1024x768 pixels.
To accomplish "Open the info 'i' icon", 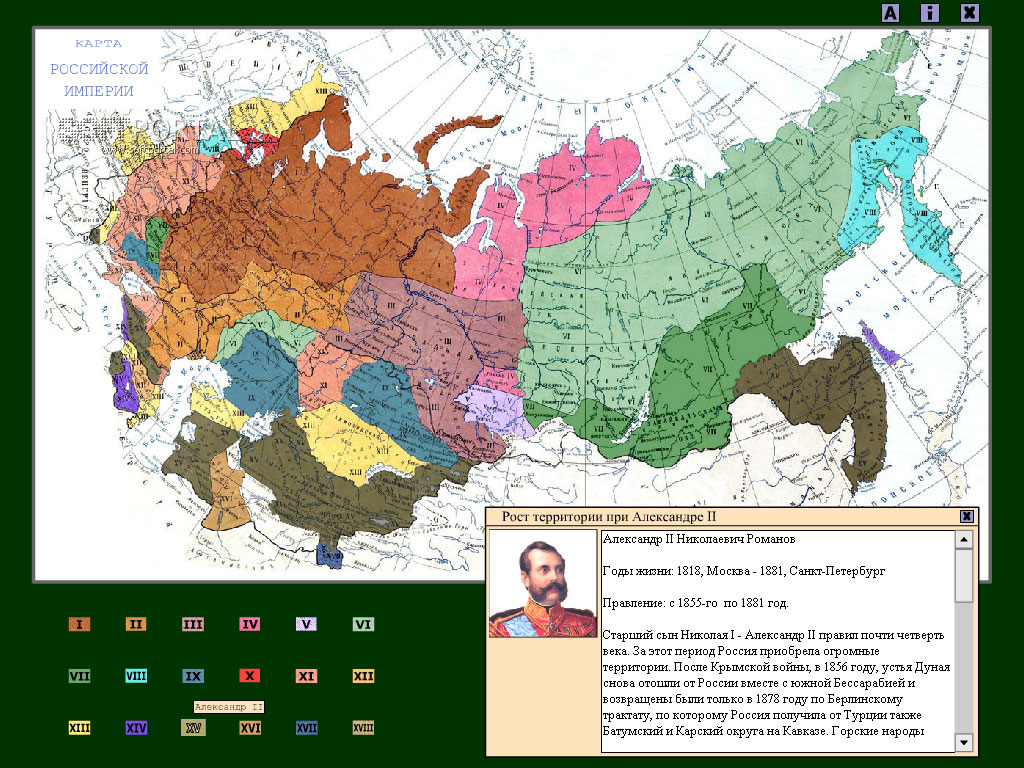I will (x=929, y=12).
